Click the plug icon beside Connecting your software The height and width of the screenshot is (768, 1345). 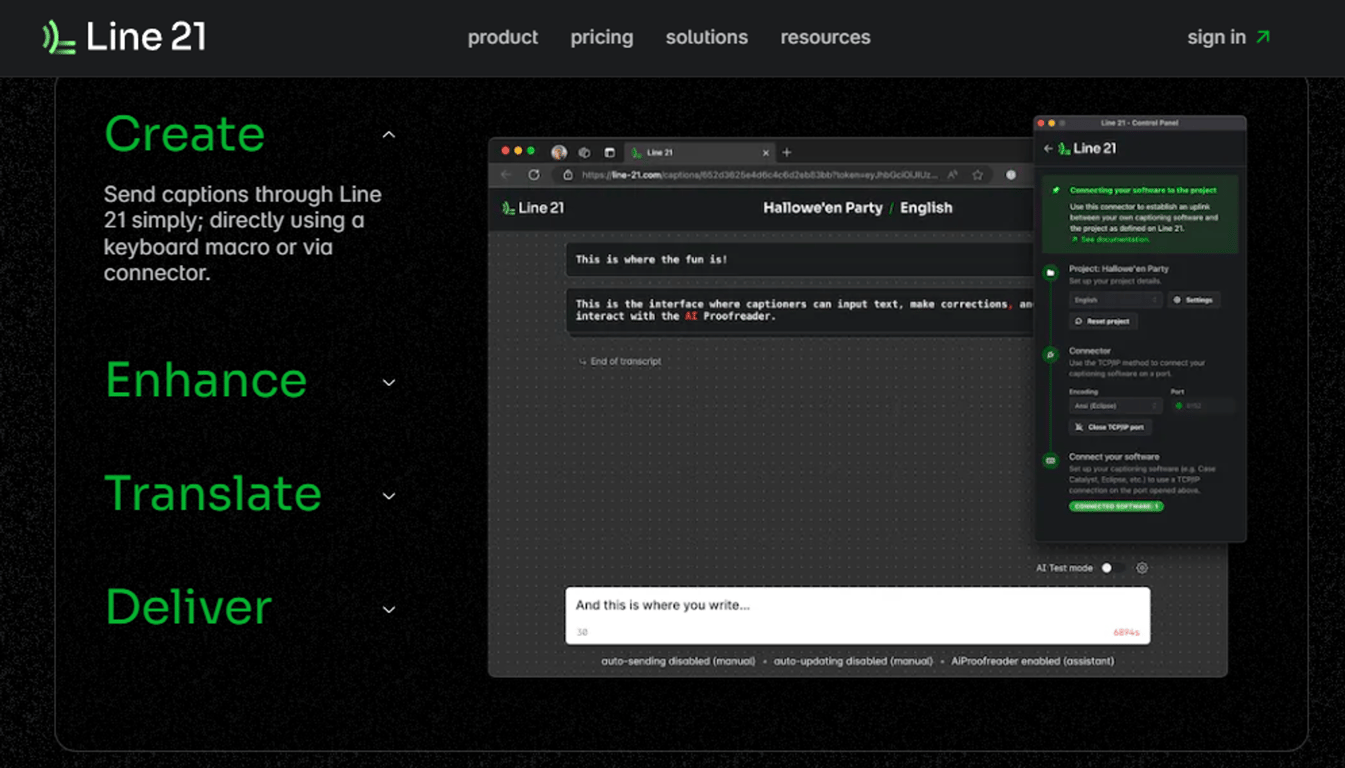coord(1056,190)
